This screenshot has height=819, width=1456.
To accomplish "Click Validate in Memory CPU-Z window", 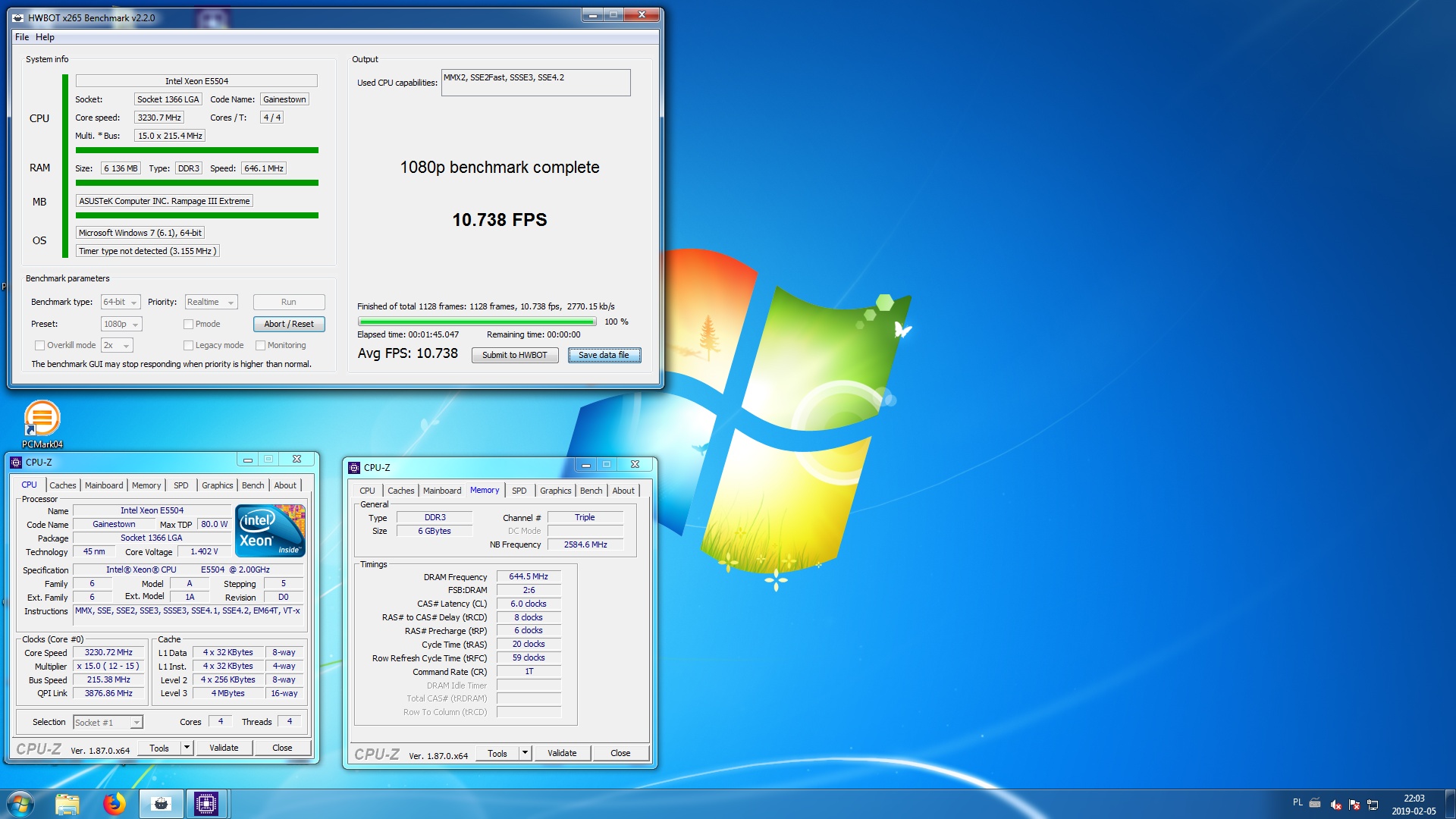I will 562,753.
